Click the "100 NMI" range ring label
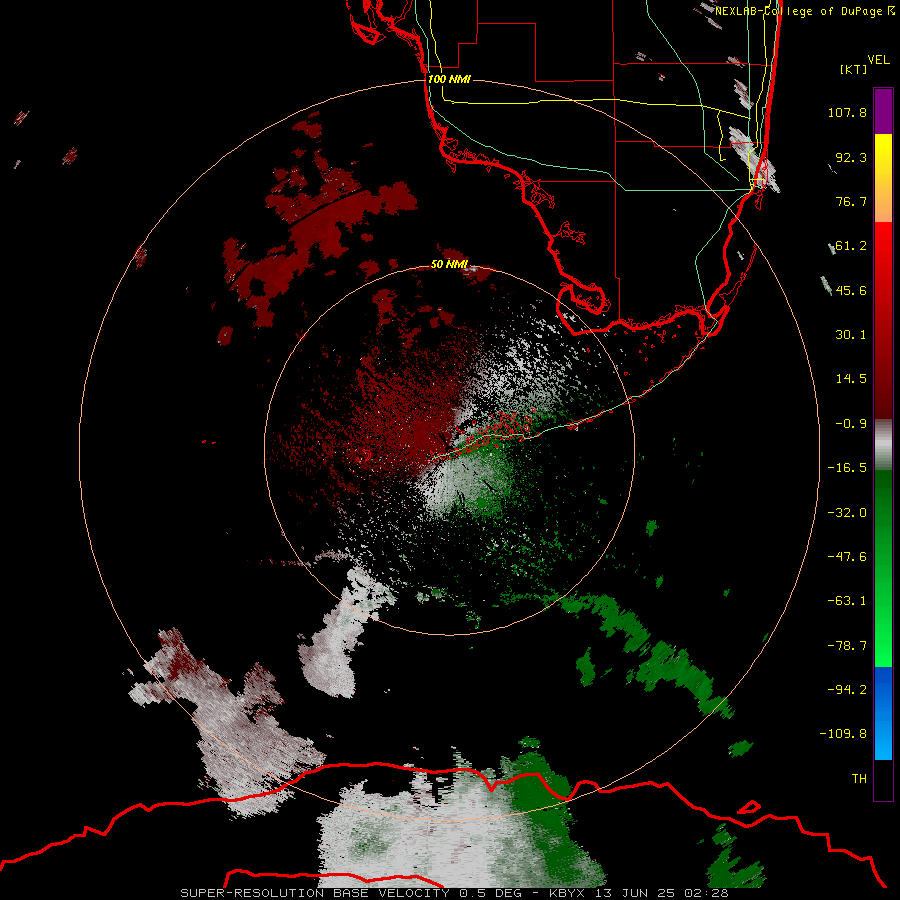Image resolution: width=900 pixels, height=900 pixels. click(449, 79)
